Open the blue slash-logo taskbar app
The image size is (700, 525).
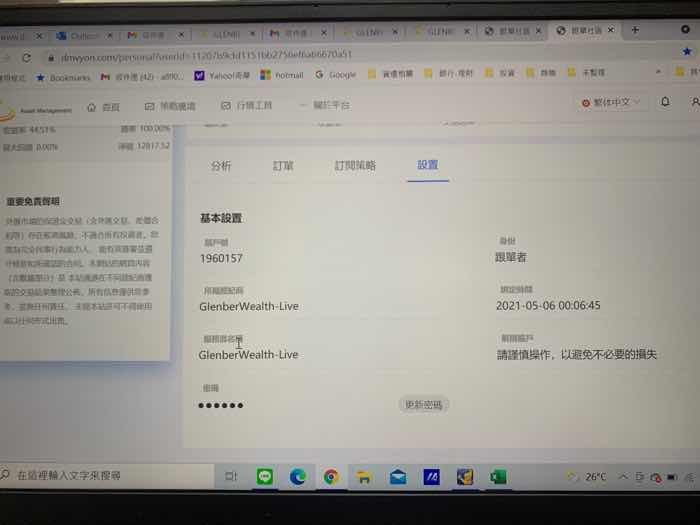click(x=431, y=477)
